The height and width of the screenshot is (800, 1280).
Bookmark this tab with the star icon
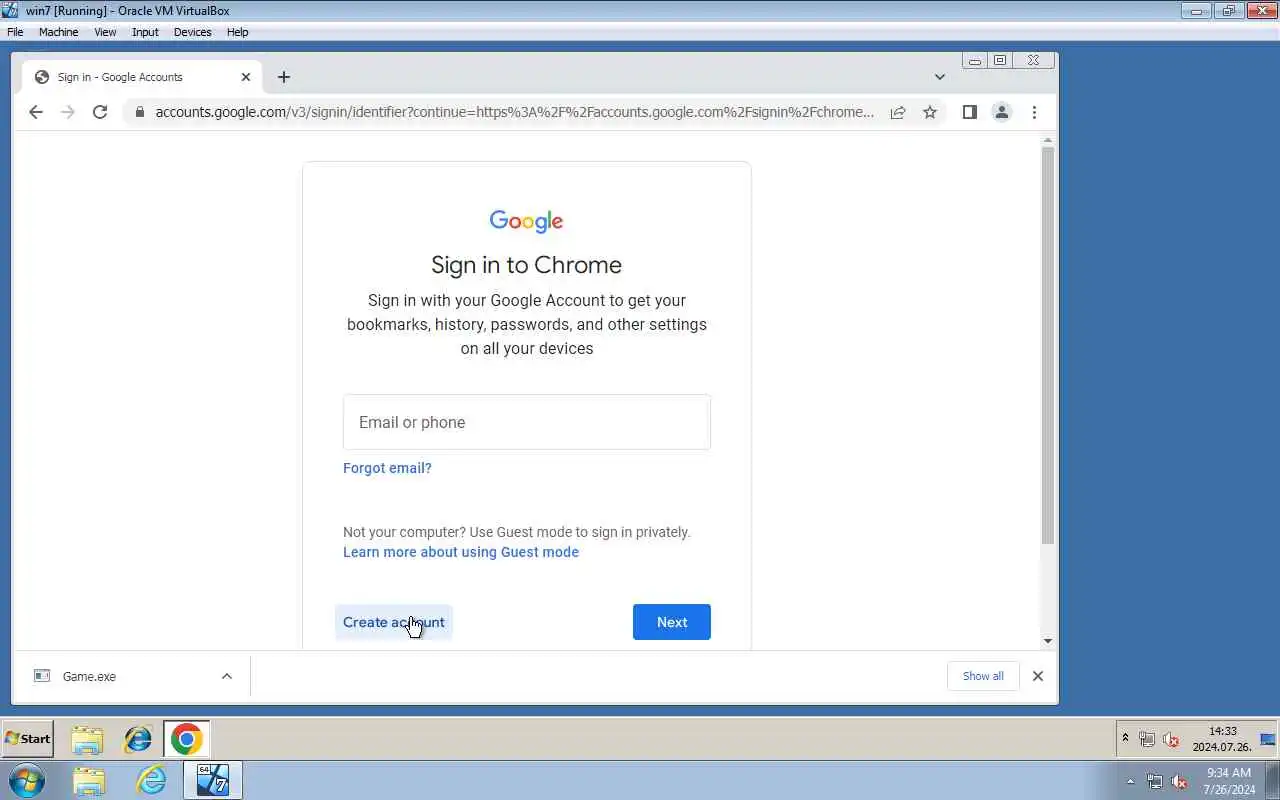pyautogui.click(x=930, y=112)
